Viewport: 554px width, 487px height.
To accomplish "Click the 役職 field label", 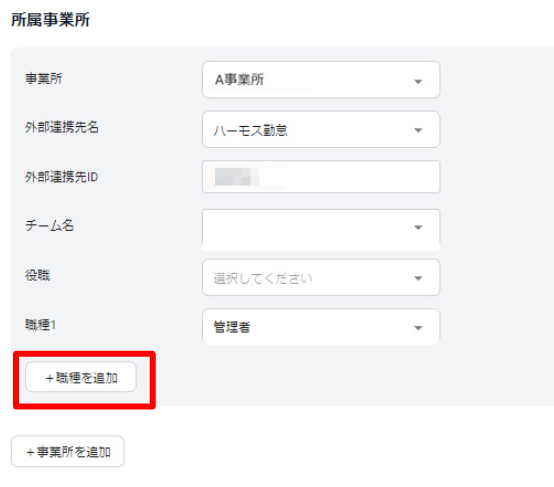I will click(x=37, y=275).
